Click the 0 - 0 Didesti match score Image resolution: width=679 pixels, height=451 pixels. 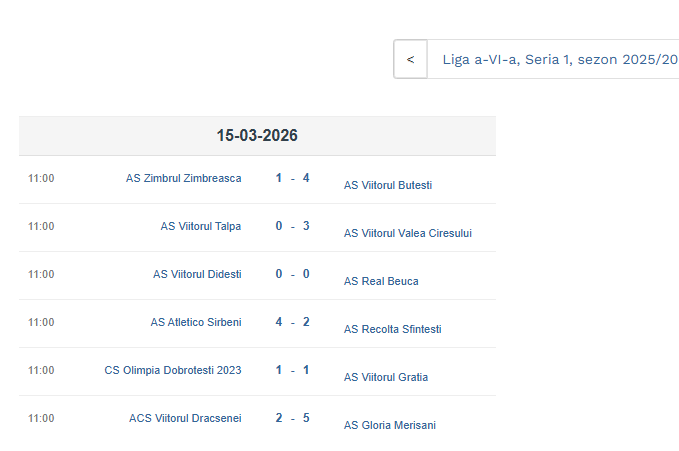point(293,274)
